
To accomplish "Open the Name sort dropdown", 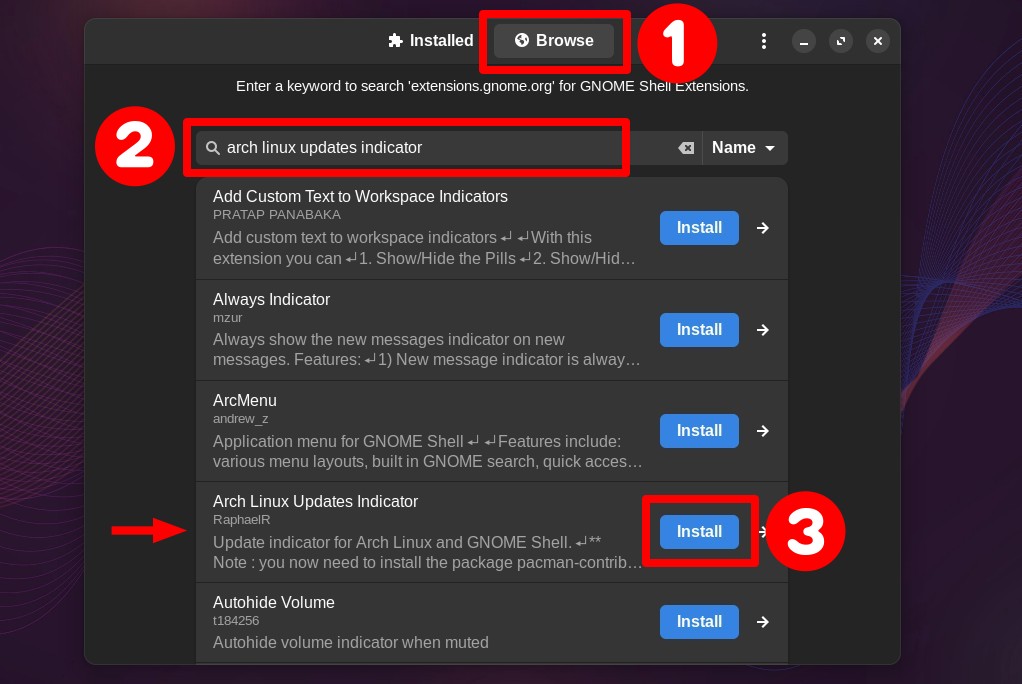I will click(744, 148).
